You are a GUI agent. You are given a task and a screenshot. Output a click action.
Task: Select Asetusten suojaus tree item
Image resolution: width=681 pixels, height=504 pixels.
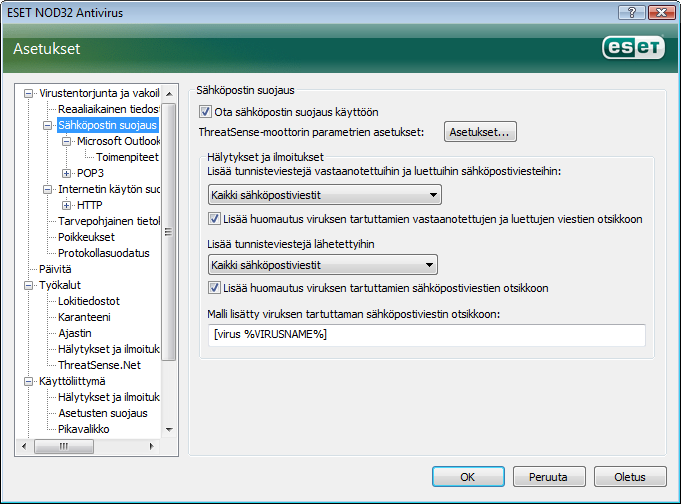(103, 413)
